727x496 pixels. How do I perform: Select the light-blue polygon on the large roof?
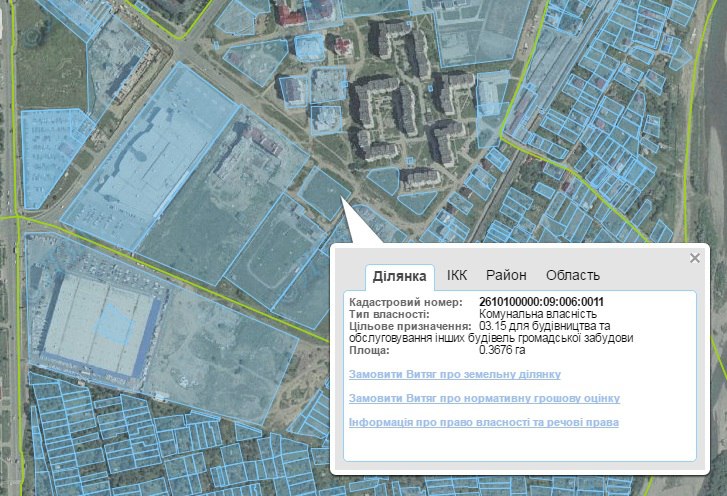coord(115,323)
